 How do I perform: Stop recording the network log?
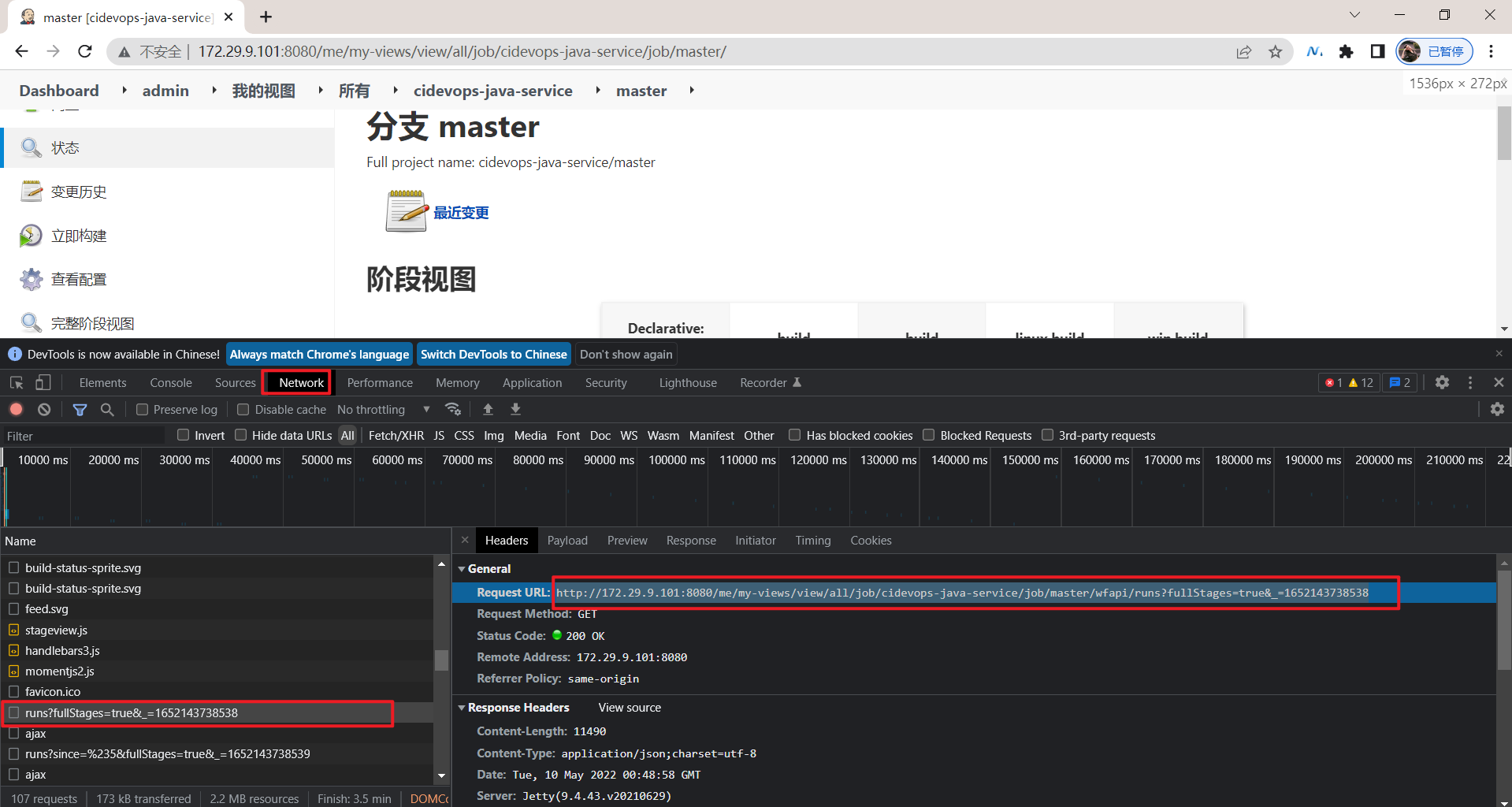[x=17, y=409]
